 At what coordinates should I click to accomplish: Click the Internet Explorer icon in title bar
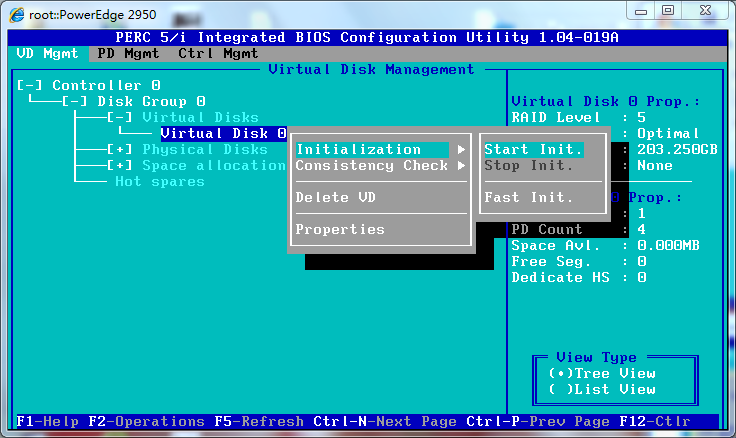pyautogui.click(x=17, y=15)
